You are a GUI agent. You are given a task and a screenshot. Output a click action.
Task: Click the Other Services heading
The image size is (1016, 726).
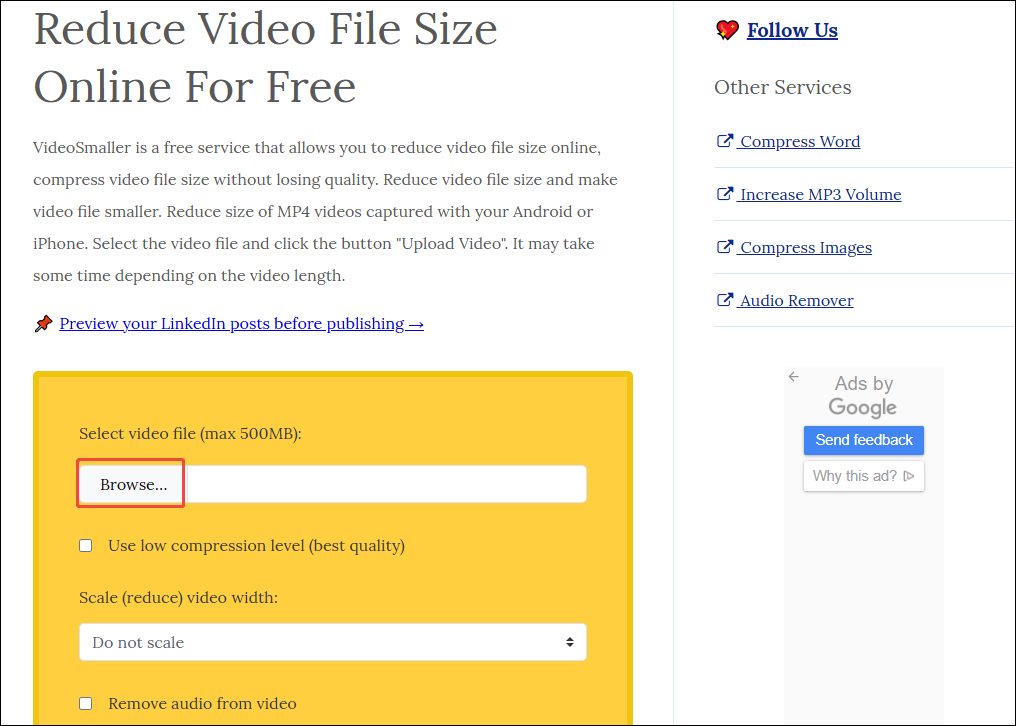tap(783, 88)
